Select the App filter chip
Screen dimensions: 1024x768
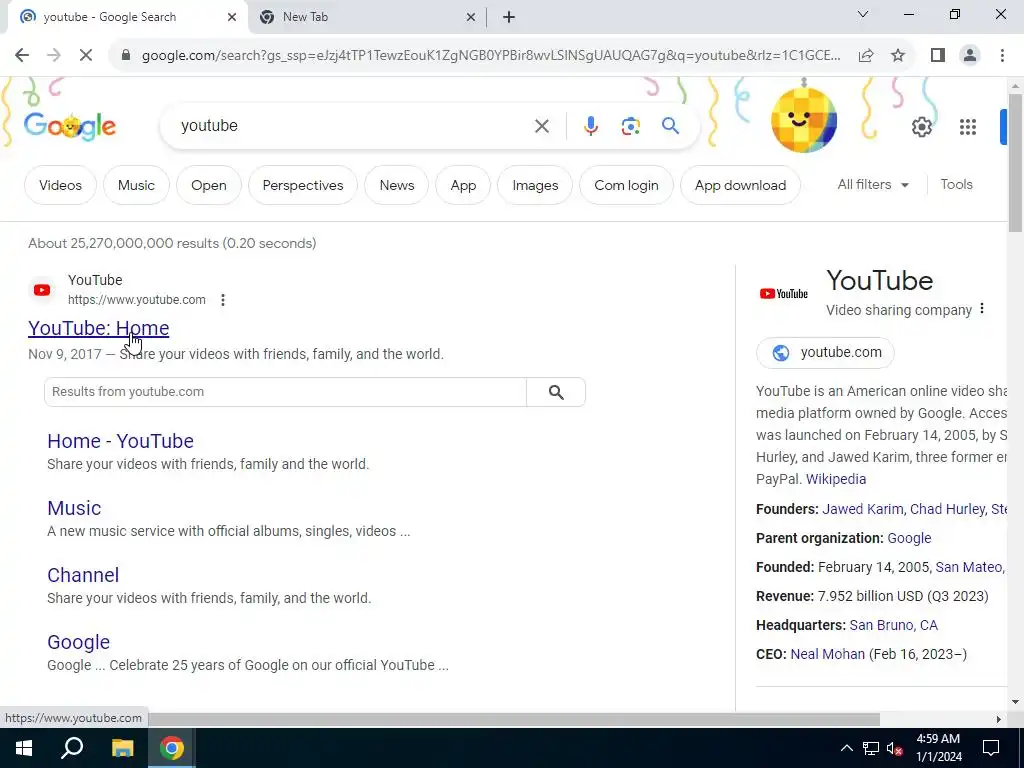(x=463, y=185)
